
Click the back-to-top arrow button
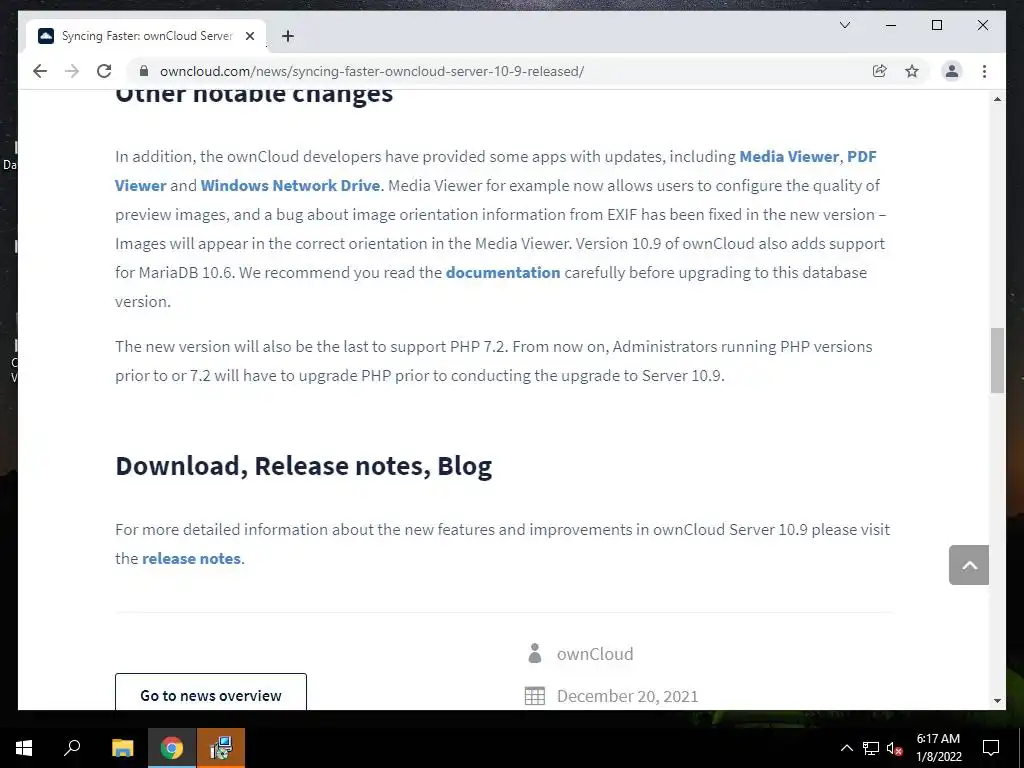968,565
